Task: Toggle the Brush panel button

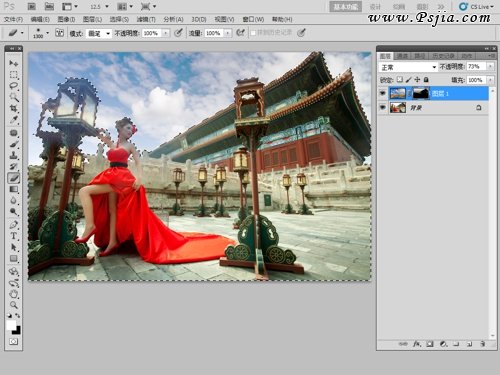Action: [59, 33]
